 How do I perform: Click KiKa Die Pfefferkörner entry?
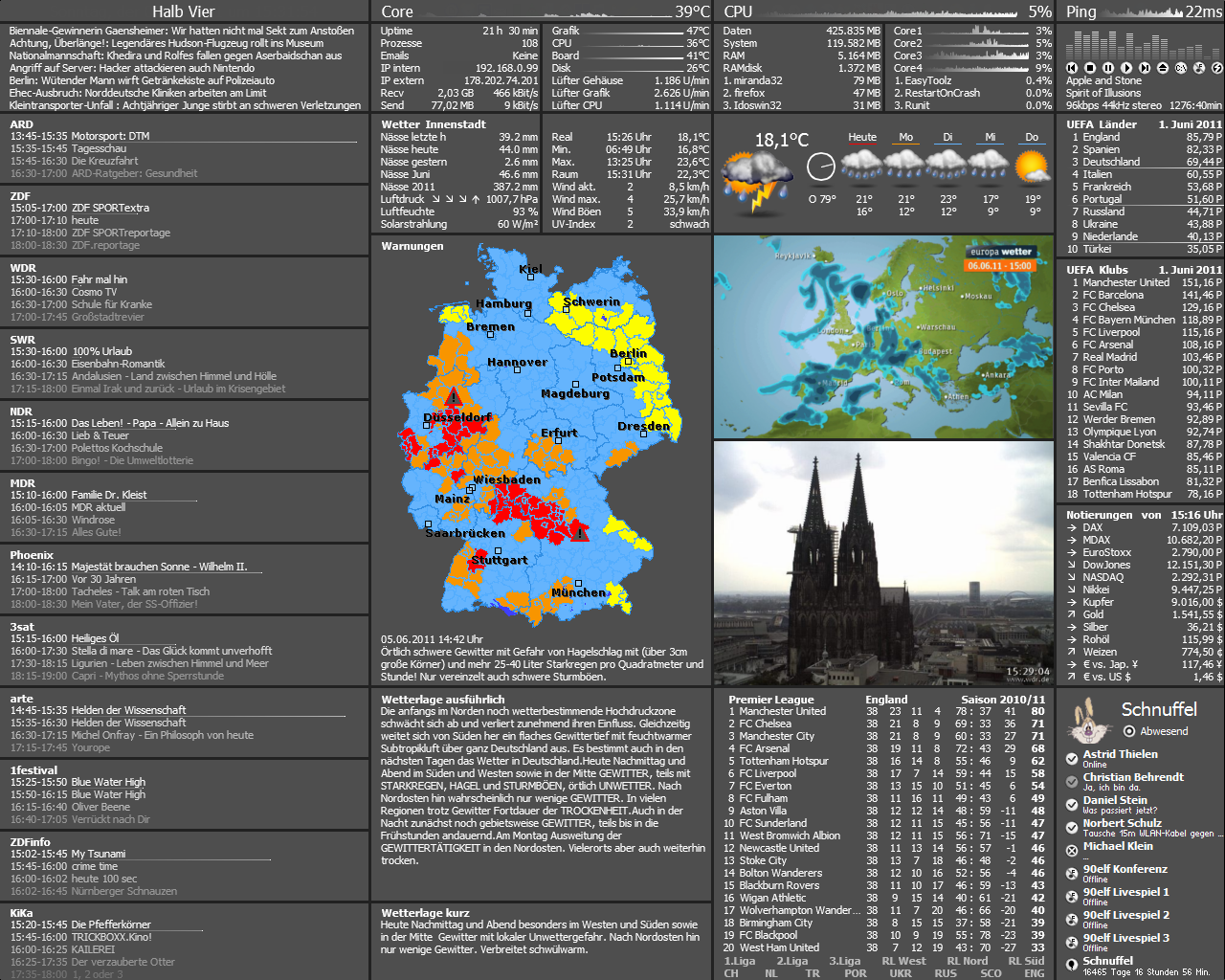[x=80, y=924]
